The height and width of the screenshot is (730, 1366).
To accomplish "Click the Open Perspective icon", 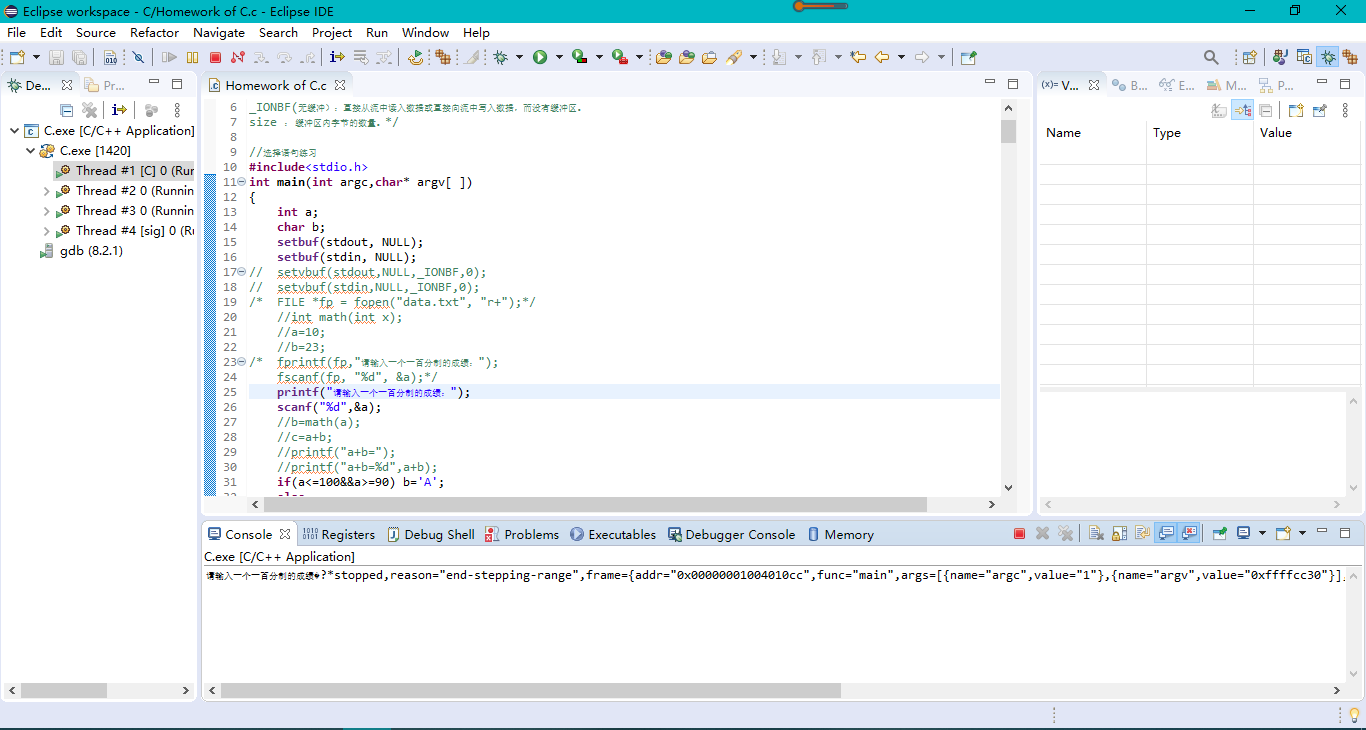I will pyautogui.click(x=1249, y=57).
